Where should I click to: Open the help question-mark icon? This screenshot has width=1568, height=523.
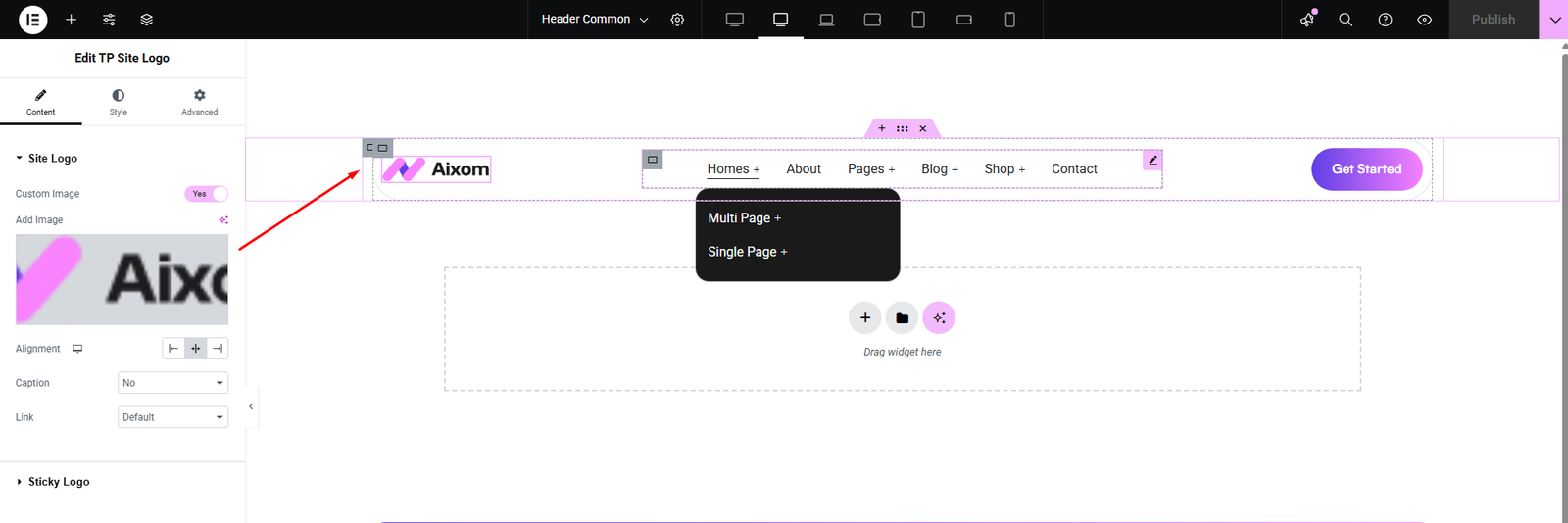(1385, 20)
